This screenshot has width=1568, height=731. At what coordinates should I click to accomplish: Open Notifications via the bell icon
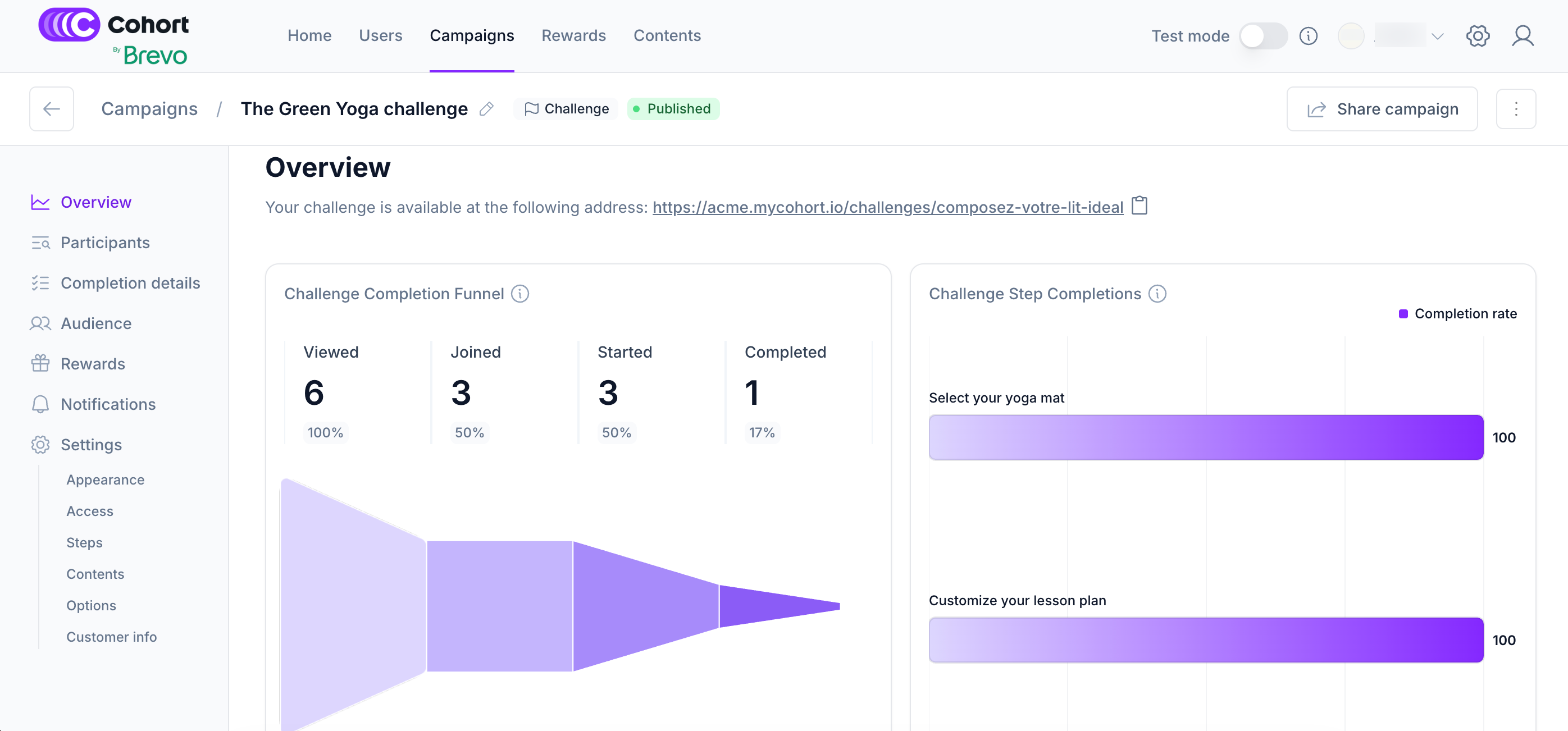pos(40,404)
